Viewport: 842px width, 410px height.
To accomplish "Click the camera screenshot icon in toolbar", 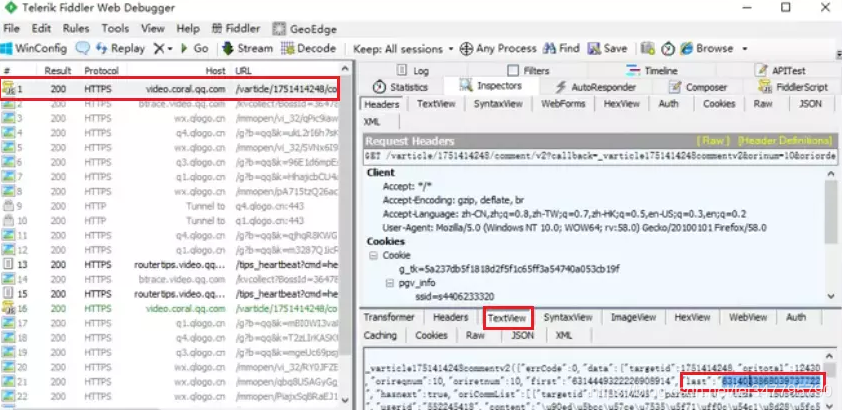I will point(648,48).
